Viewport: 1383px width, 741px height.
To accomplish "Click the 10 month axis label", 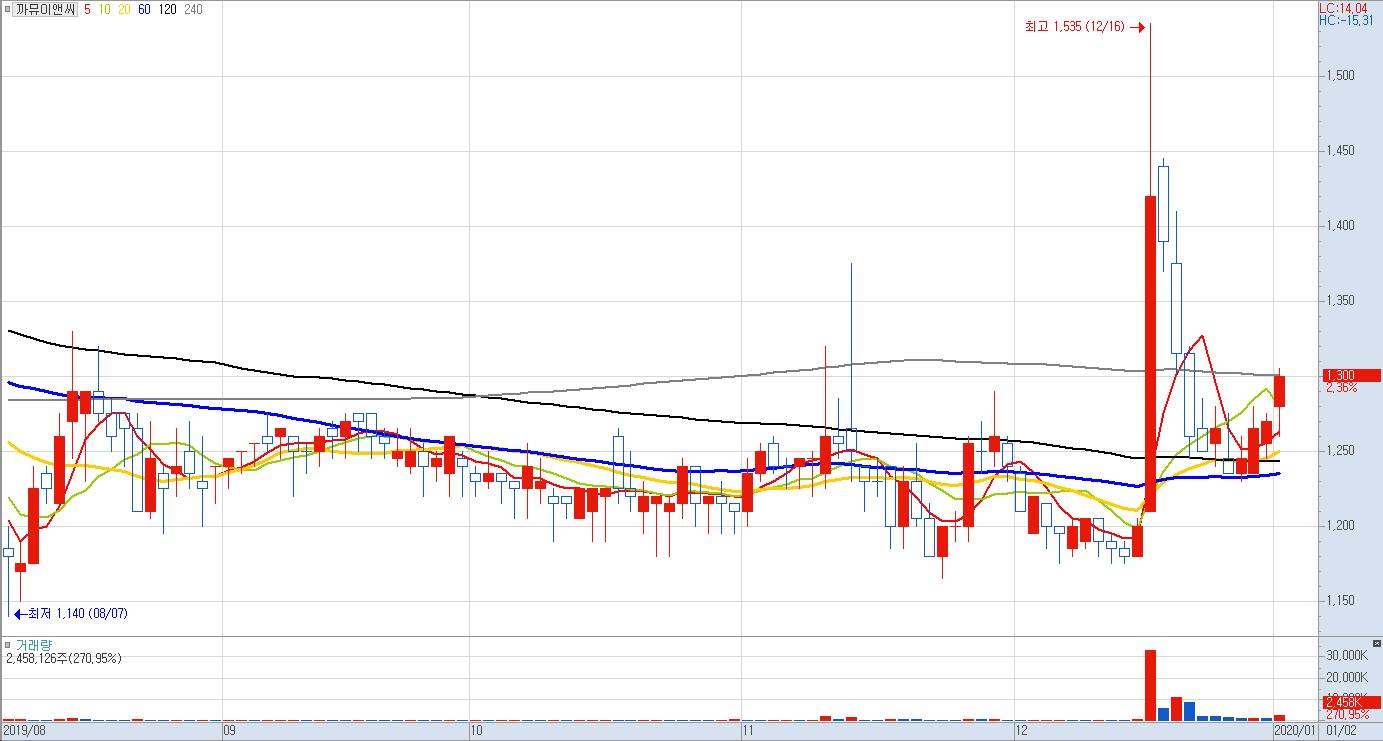I will pos(475,731).
